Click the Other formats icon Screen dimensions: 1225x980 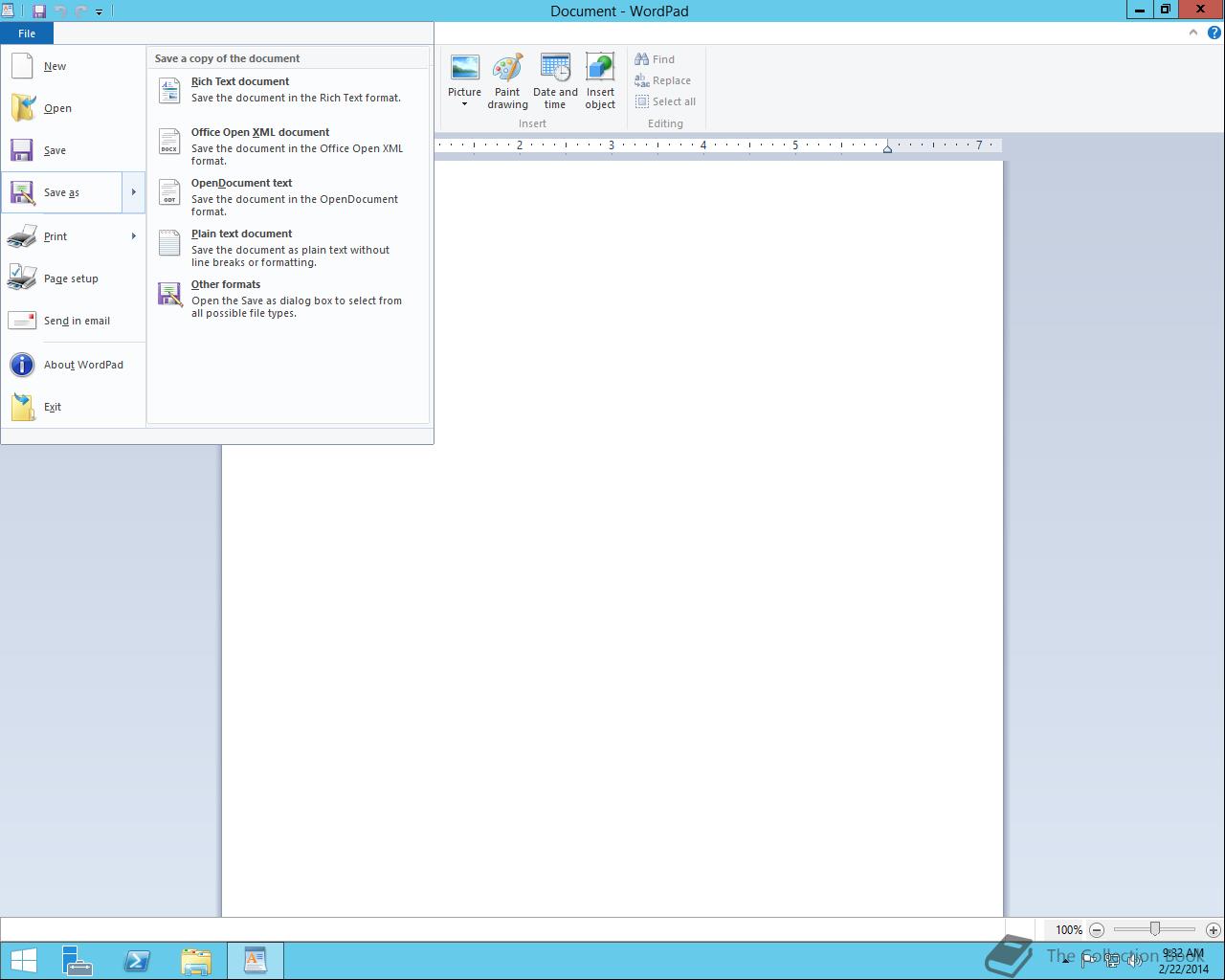[x=169, y=294]
